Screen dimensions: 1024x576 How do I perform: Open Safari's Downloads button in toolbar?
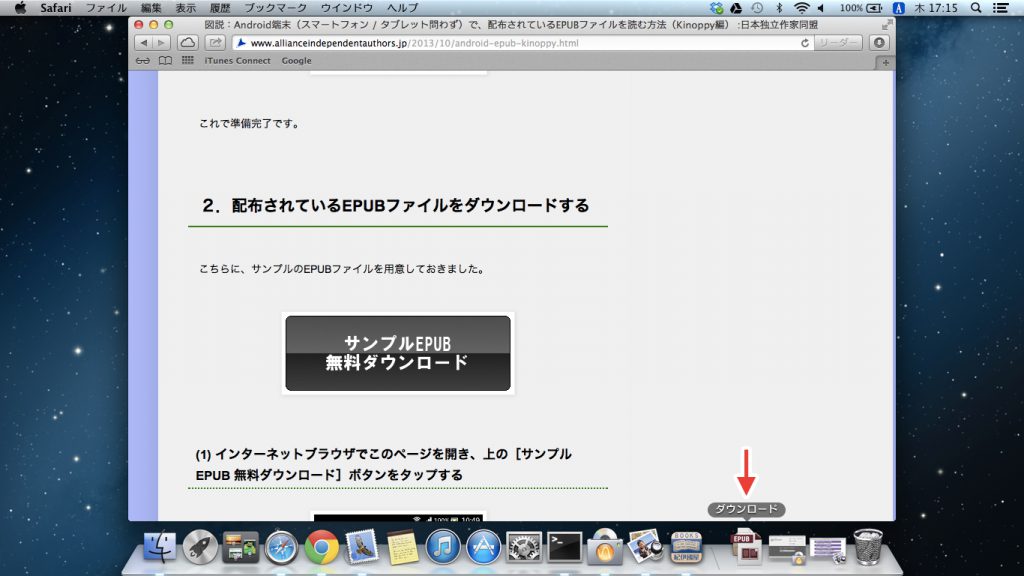coord(879,43)
